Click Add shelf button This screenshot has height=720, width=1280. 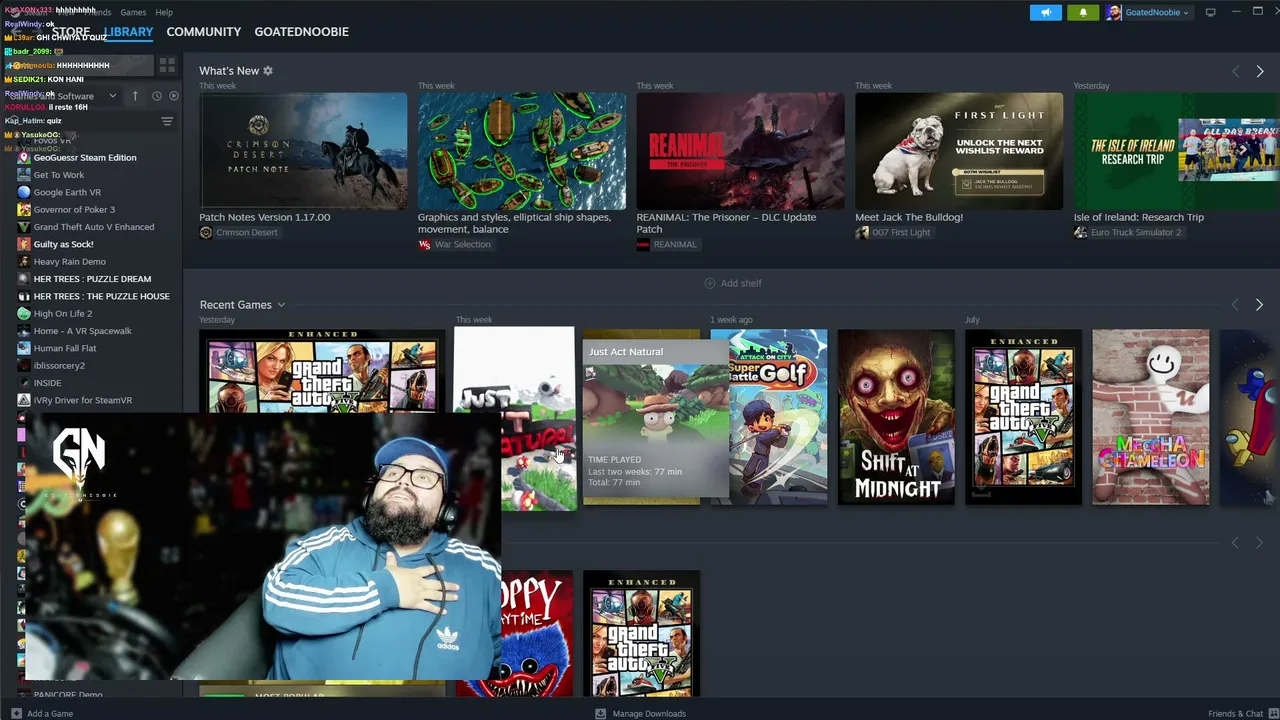tap(733, 283)
